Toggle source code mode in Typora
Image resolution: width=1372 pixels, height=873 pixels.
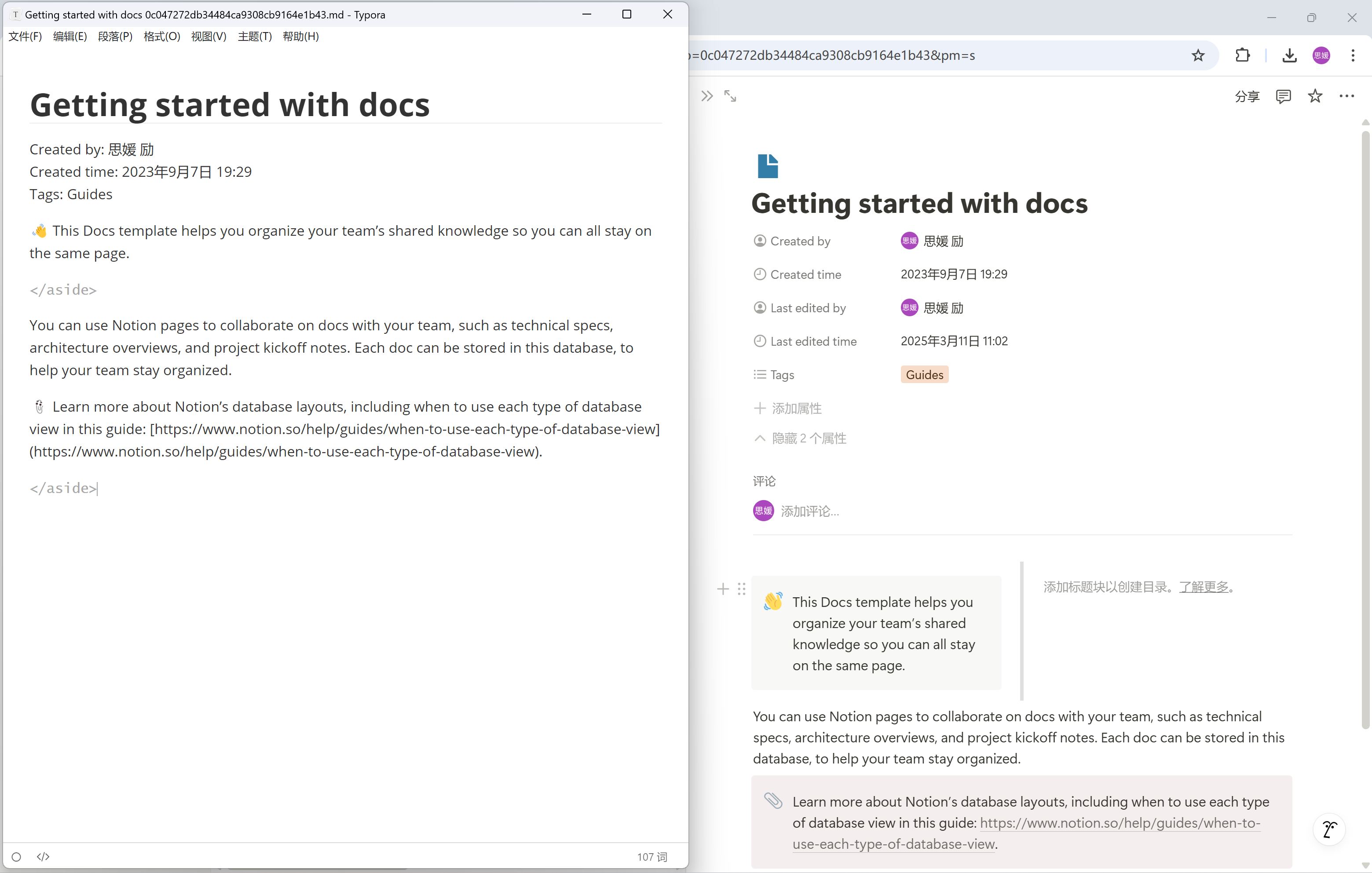point(43,856)
